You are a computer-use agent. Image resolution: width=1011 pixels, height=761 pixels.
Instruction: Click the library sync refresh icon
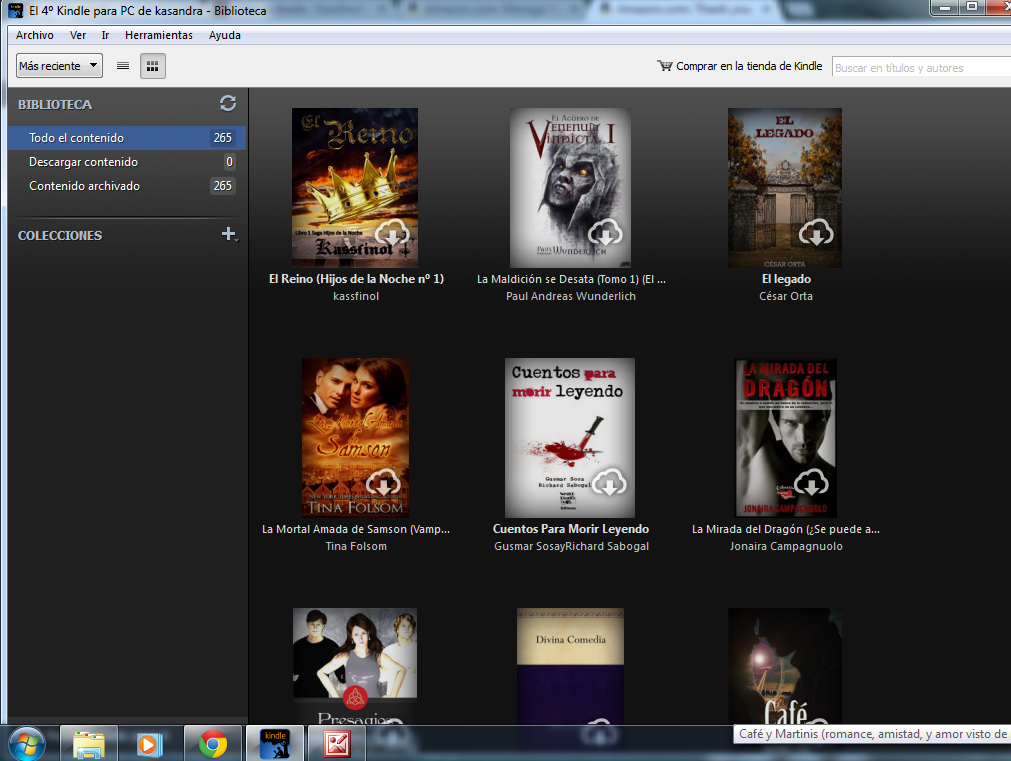click(x=228, y=103)
